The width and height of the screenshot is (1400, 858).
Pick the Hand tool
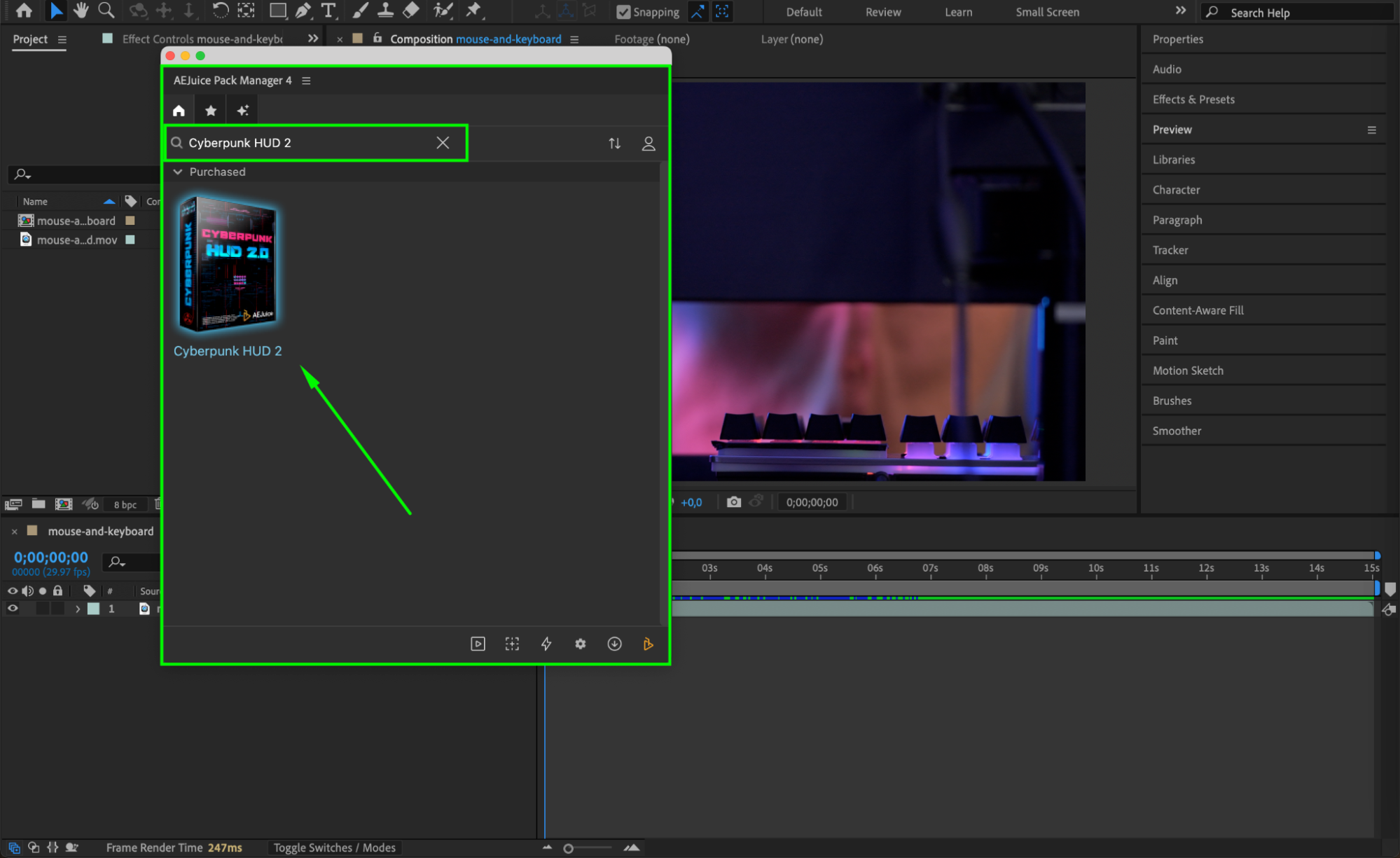(81, 11)
